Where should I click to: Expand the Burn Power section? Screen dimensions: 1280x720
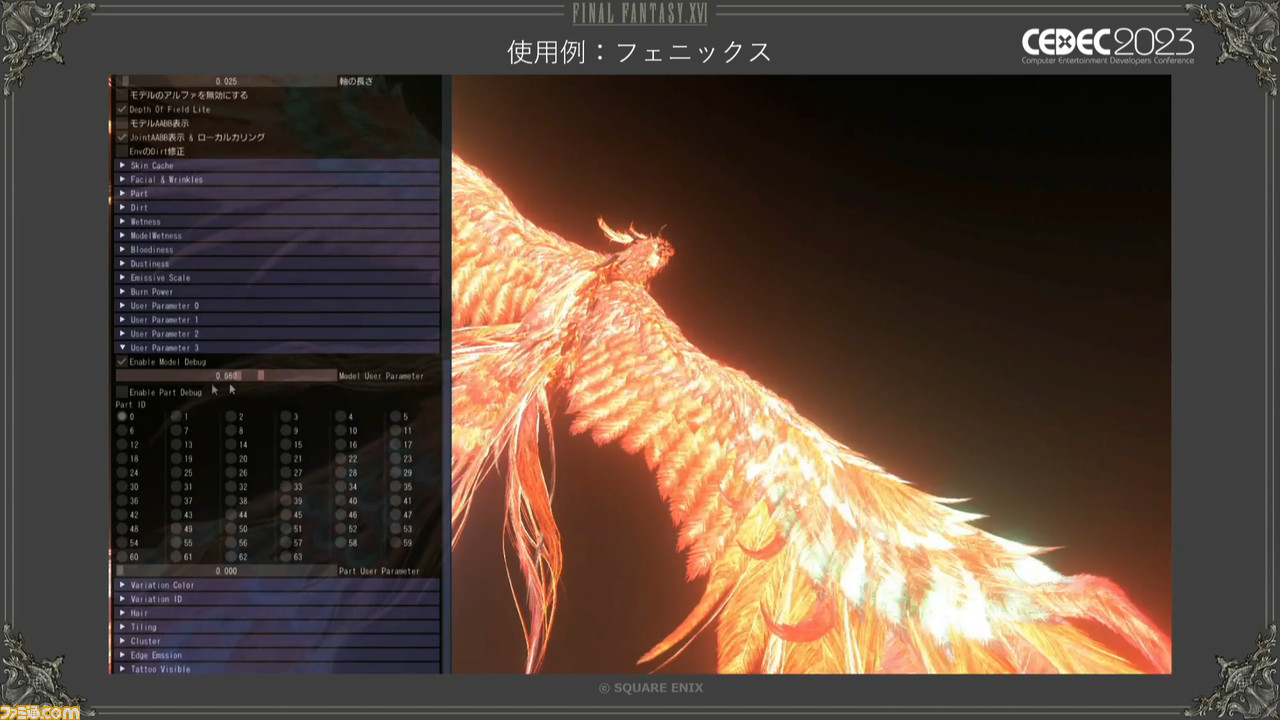coord(277,291)
